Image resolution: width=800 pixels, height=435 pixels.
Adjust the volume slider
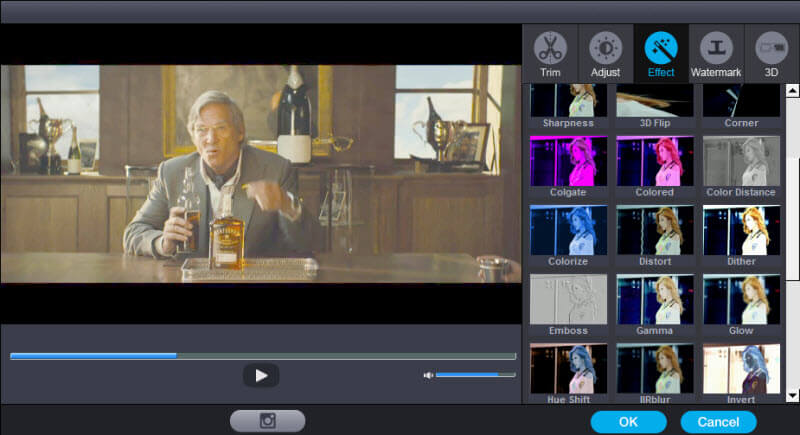tap(476, 375)
